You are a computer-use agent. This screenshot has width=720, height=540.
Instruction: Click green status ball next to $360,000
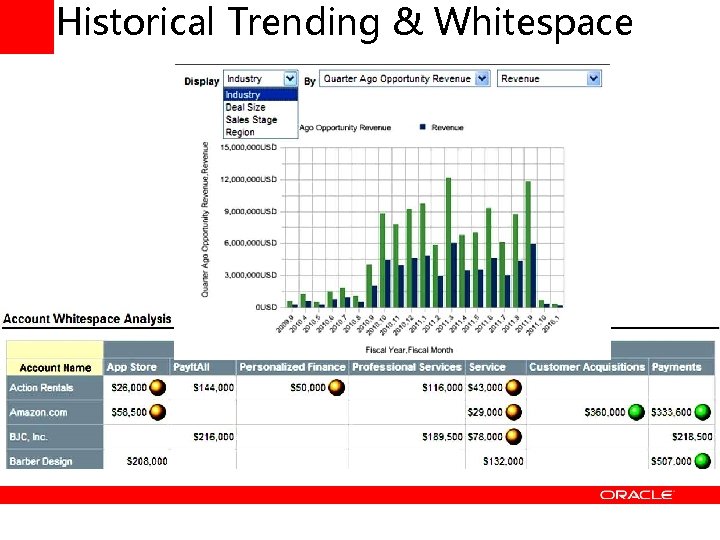coord(636,412)
